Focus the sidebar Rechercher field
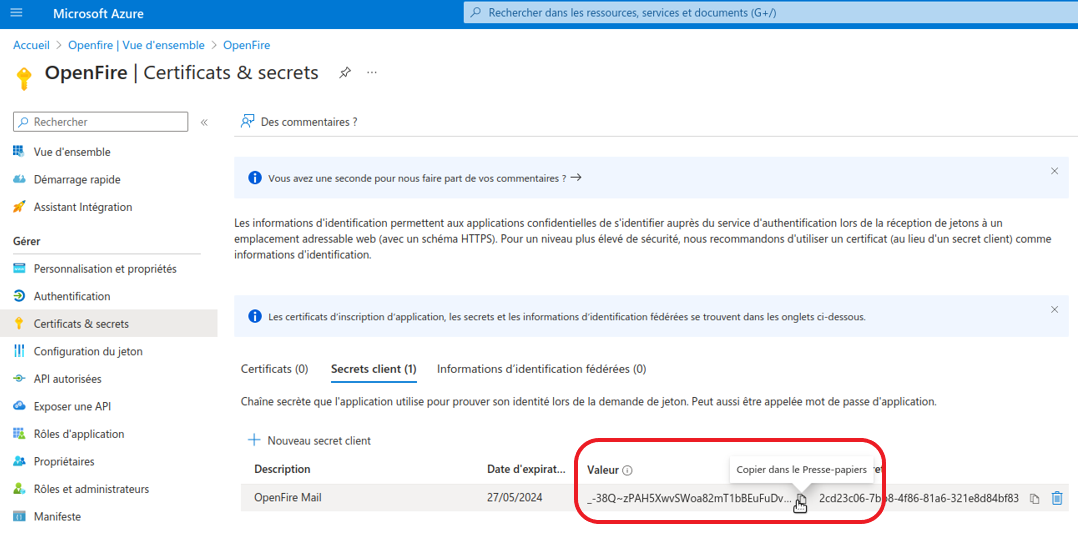The image size is (1078, 535). [100, 122]
